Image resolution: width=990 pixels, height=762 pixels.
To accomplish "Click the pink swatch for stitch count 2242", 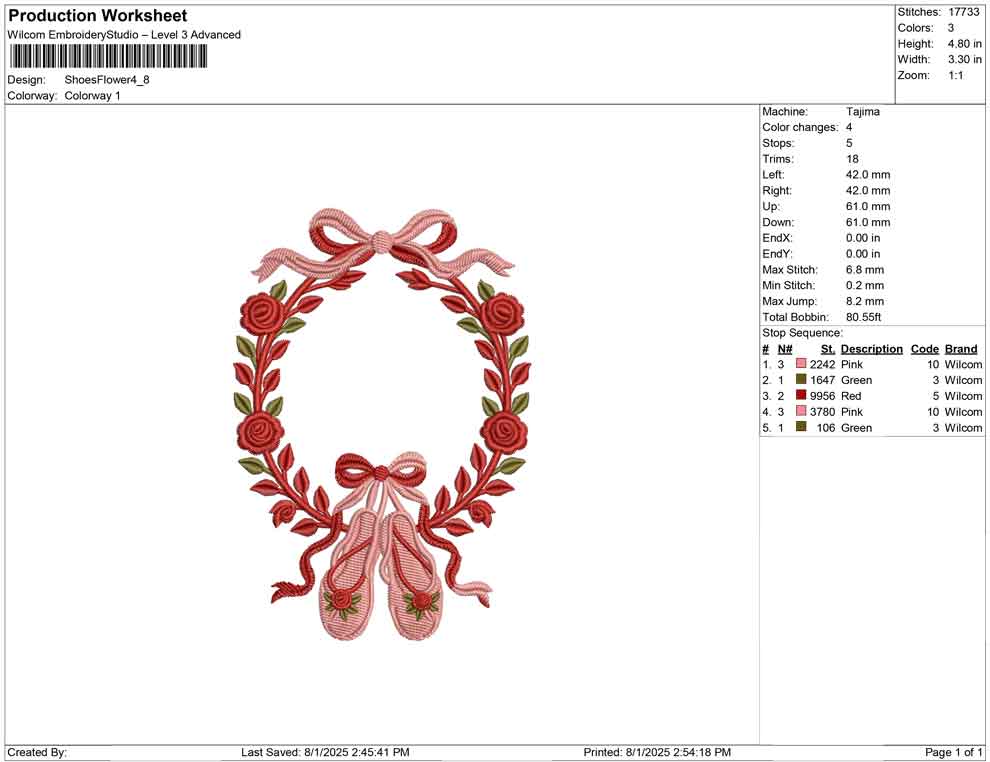I will click(x=801, y=364).
